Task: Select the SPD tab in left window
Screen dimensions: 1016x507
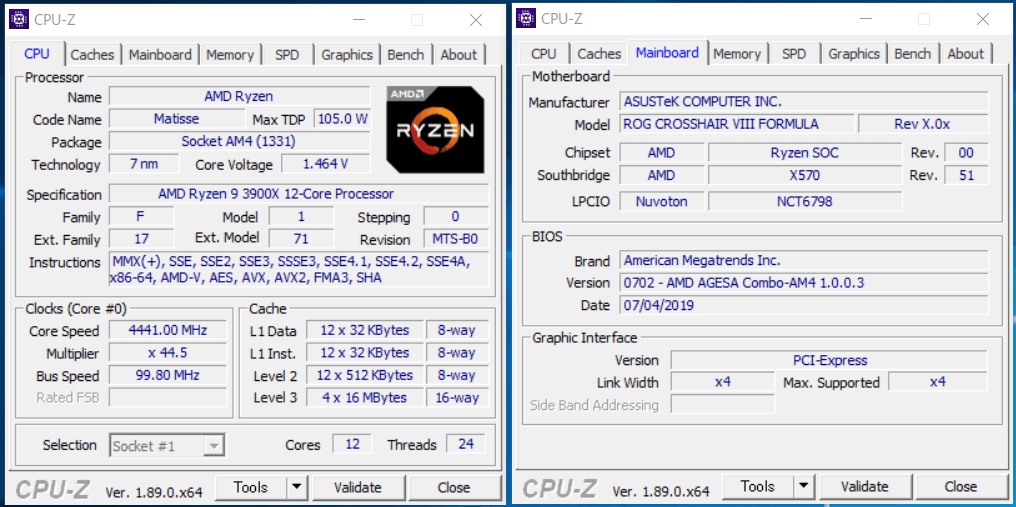Action: [287, 55]
